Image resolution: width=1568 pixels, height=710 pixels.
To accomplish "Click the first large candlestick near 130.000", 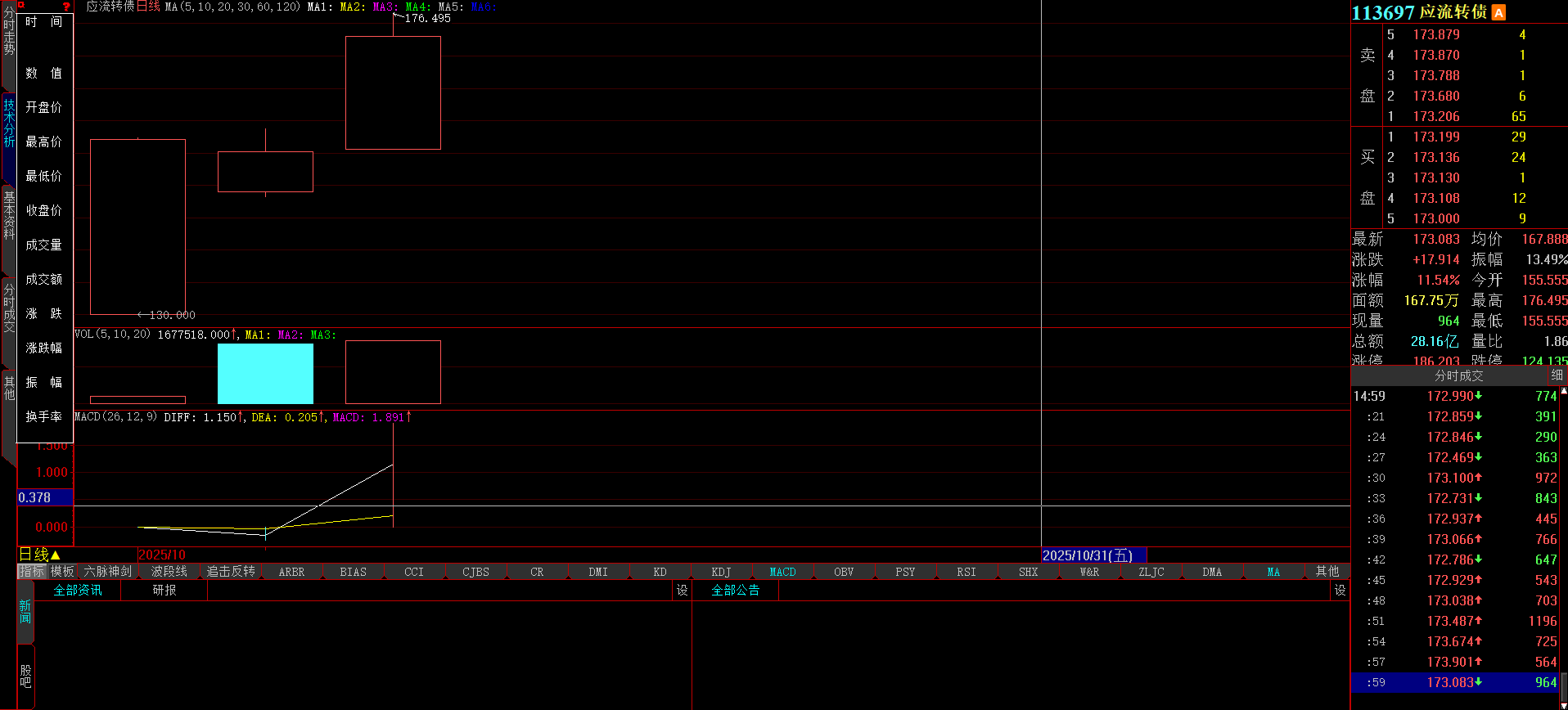I will click(137, 227).
